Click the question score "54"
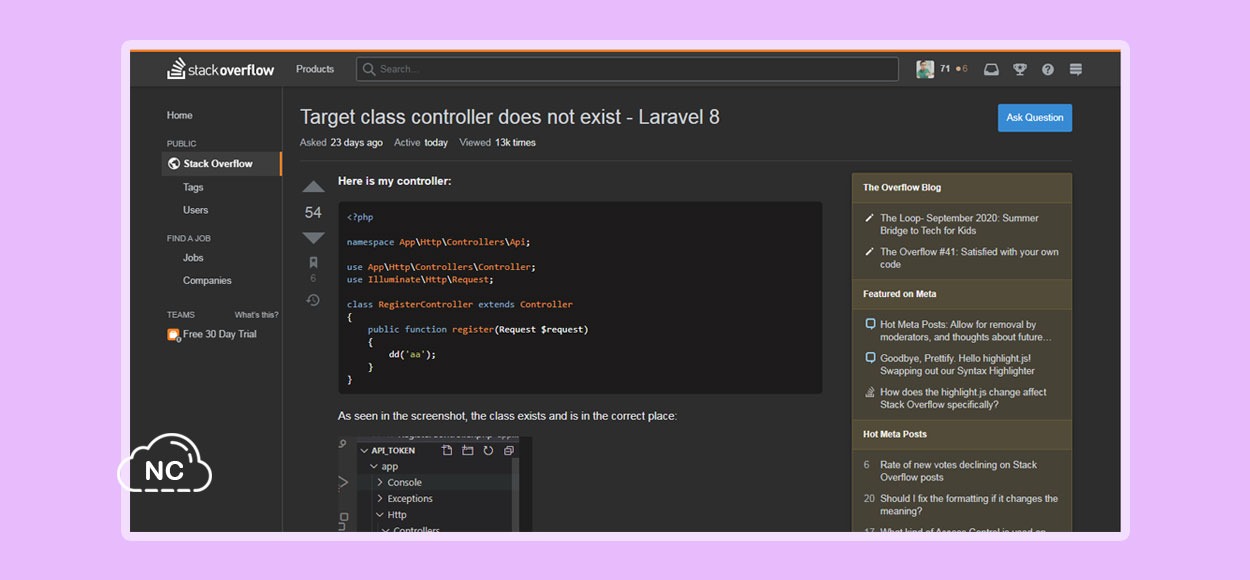Screen dimensions: 1250x580 coord(313,212)
